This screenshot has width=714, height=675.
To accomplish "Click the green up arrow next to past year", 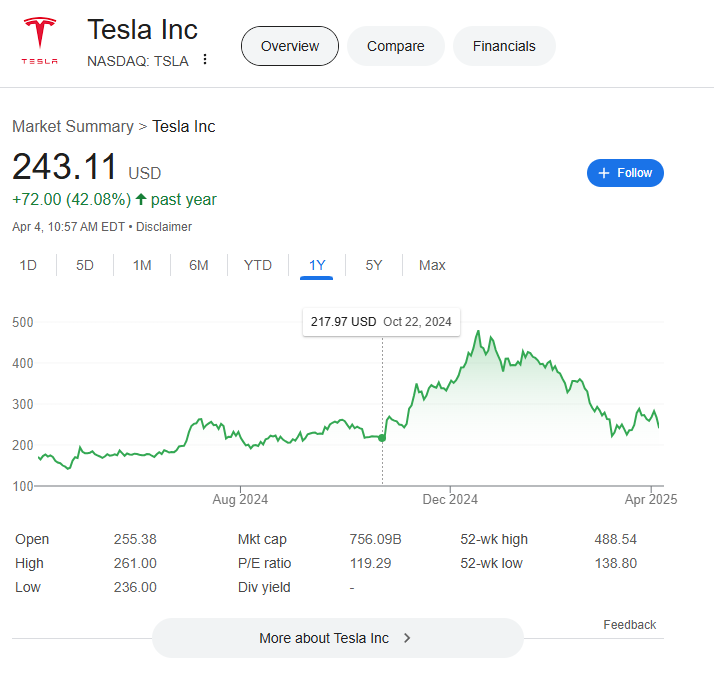I will coord(141,199).
